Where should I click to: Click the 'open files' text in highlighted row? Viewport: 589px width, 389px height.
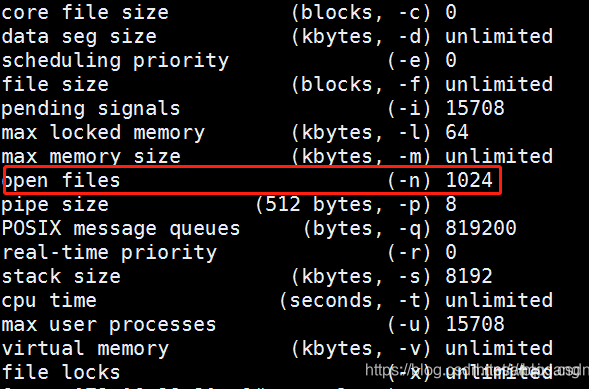61,181
